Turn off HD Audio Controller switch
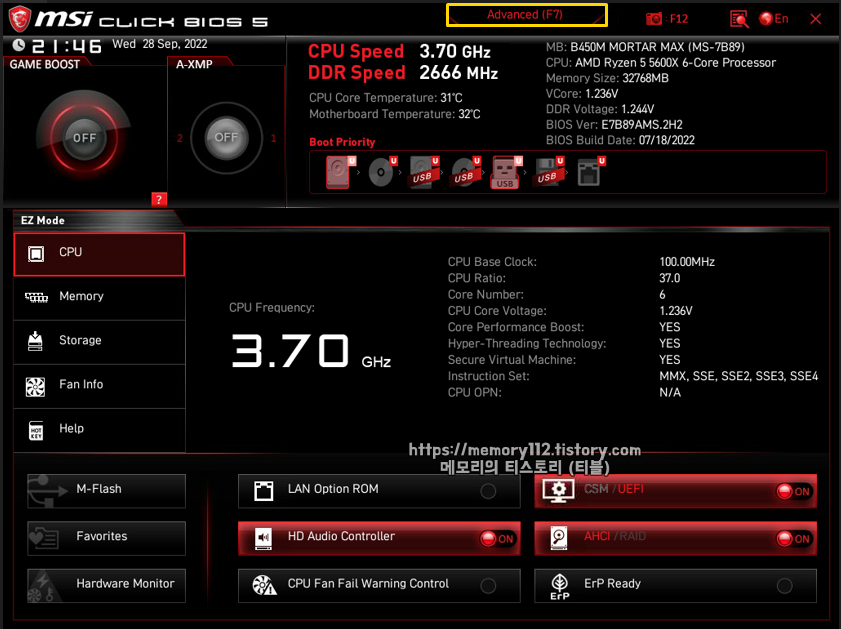Image resolution: width=841 pixels, height=629 pixels. [x=497, y=538]
